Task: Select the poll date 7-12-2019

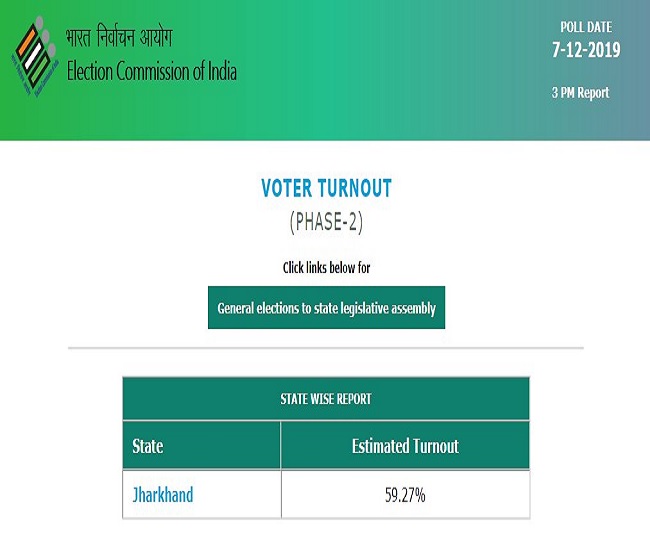Action: [x=584, y=48]
